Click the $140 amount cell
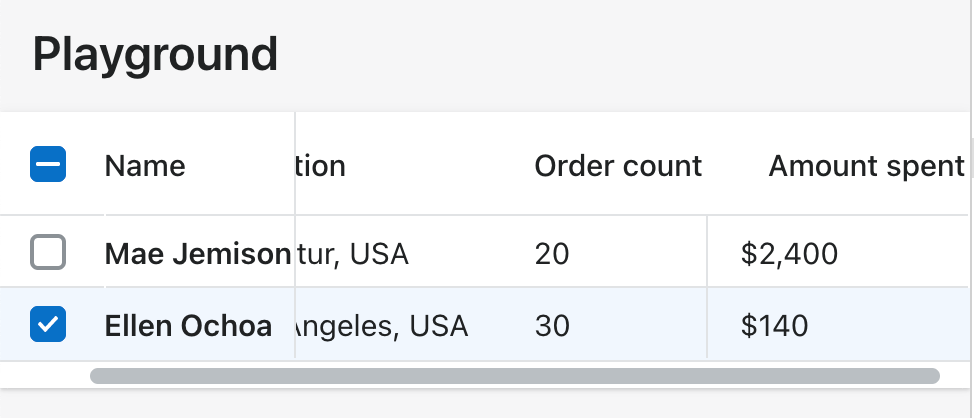The width and height of the screenshot is (974, 418). (x=774, y=325)
